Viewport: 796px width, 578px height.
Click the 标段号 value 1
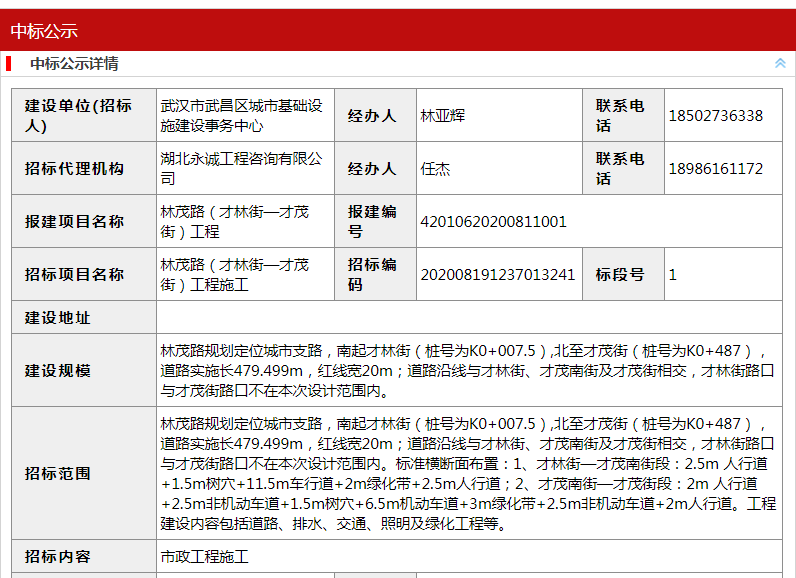pyautogui.click(x=673, y=275)
